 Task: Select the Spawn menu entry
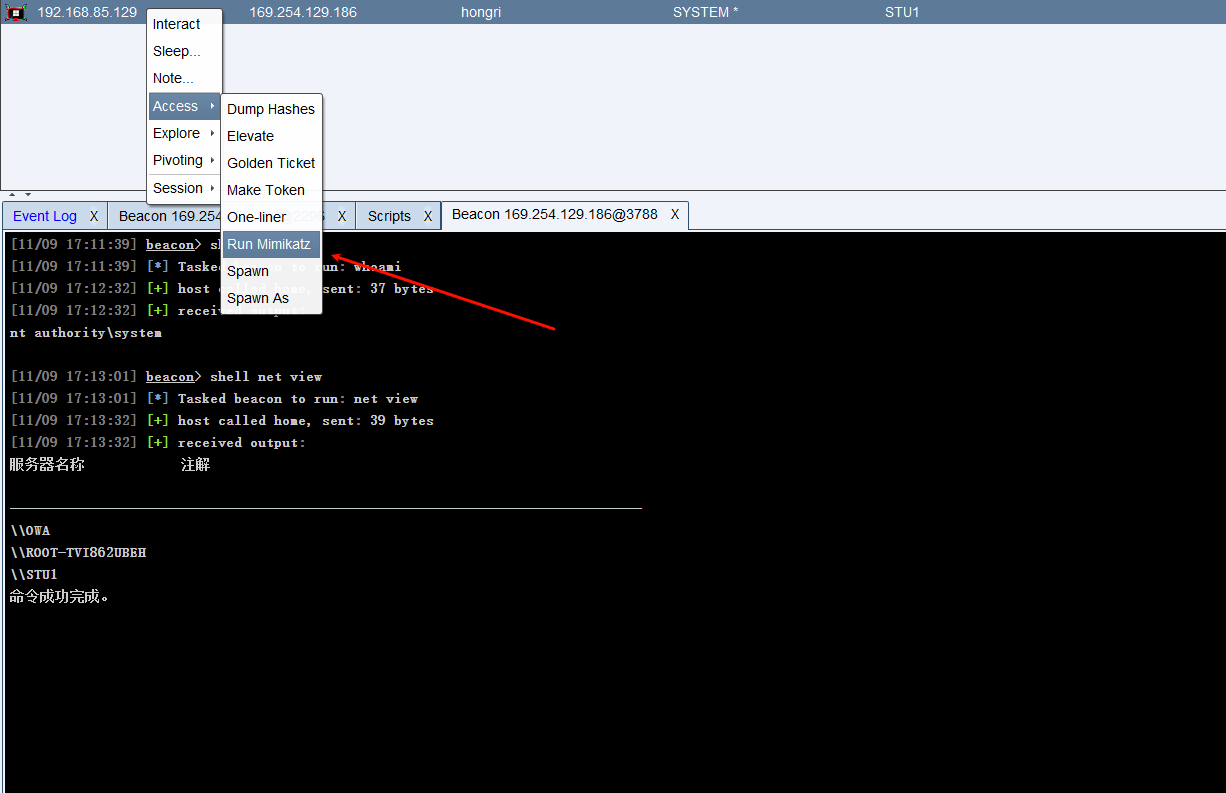[x=271, y=271]
